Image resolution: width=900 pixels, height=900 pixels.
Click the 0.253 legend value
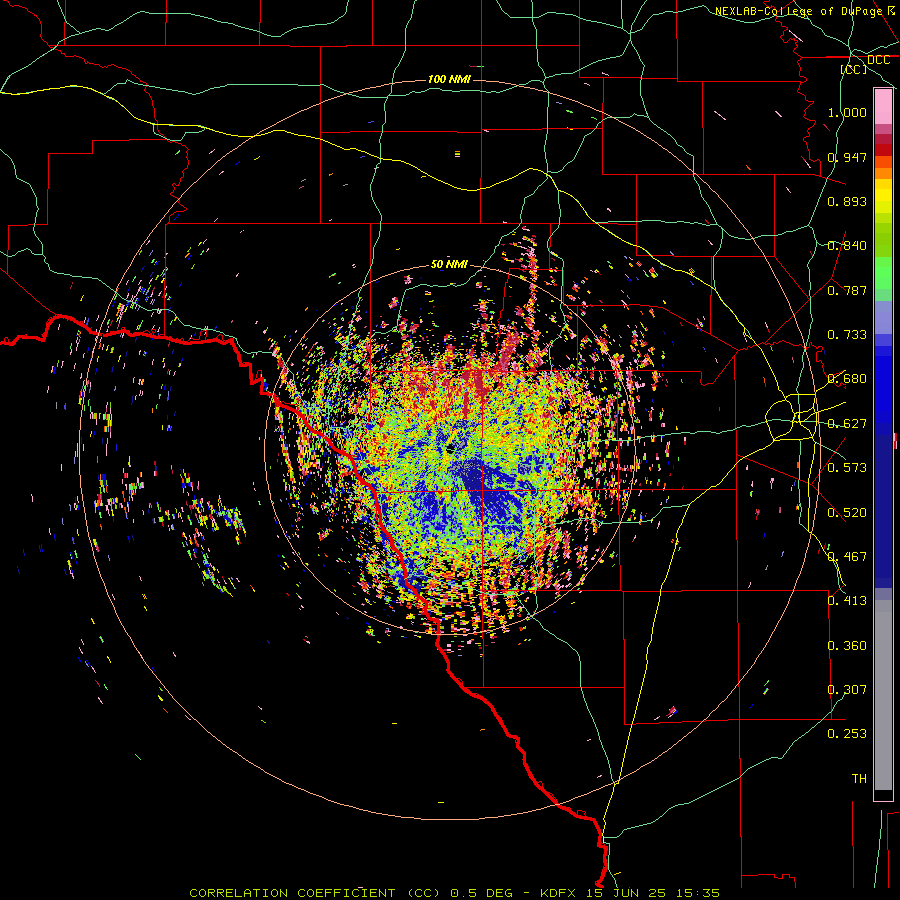point(847,734)
